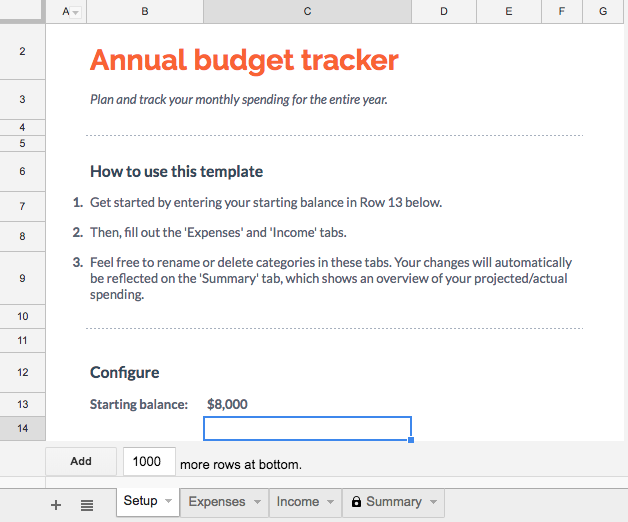The image size is (628, 522).
Task: Open the Summary sheet tab
Action: (393, 502)
